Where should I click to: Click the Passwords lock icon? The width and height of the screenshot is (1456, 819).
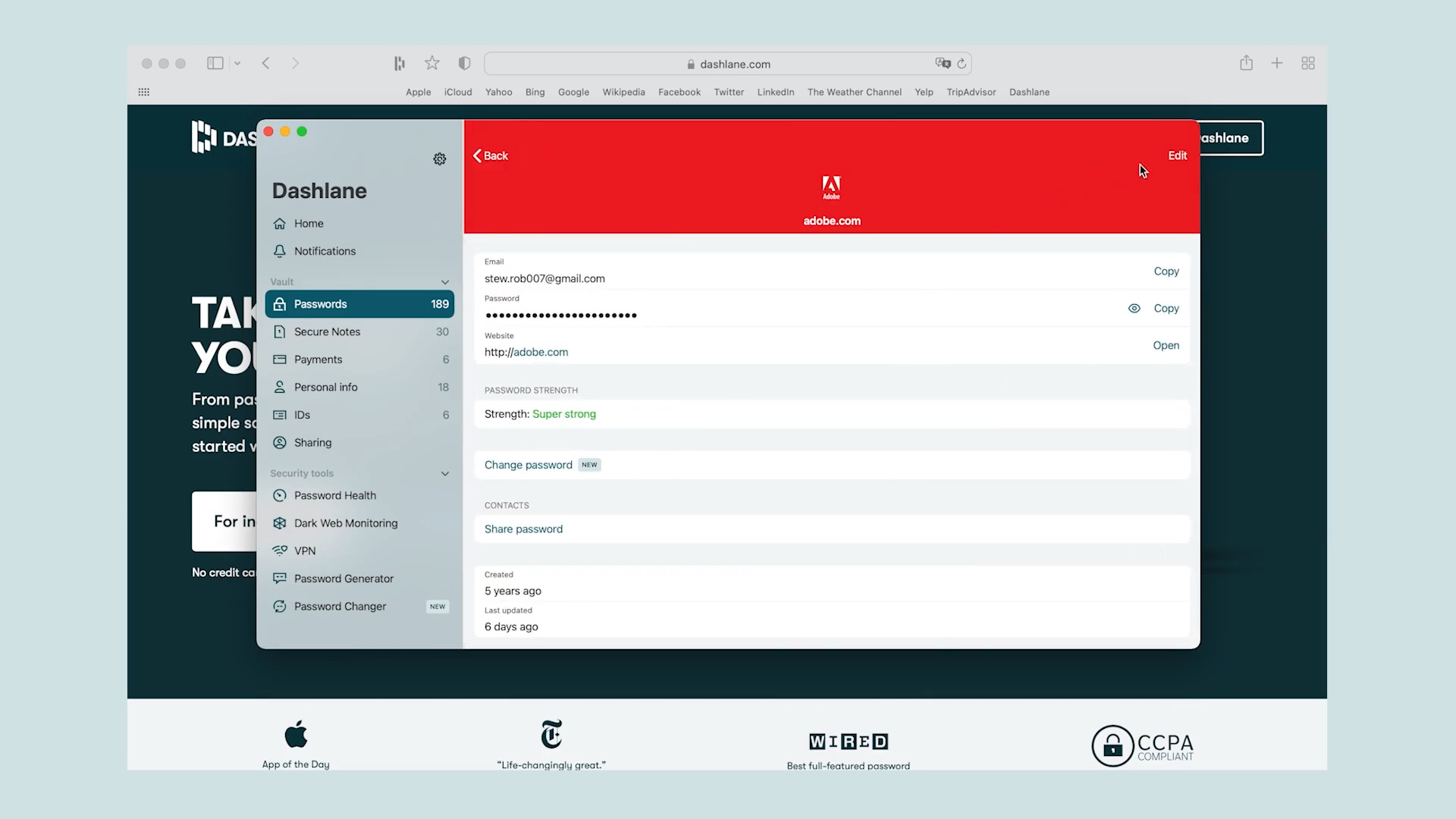(280, 304)
